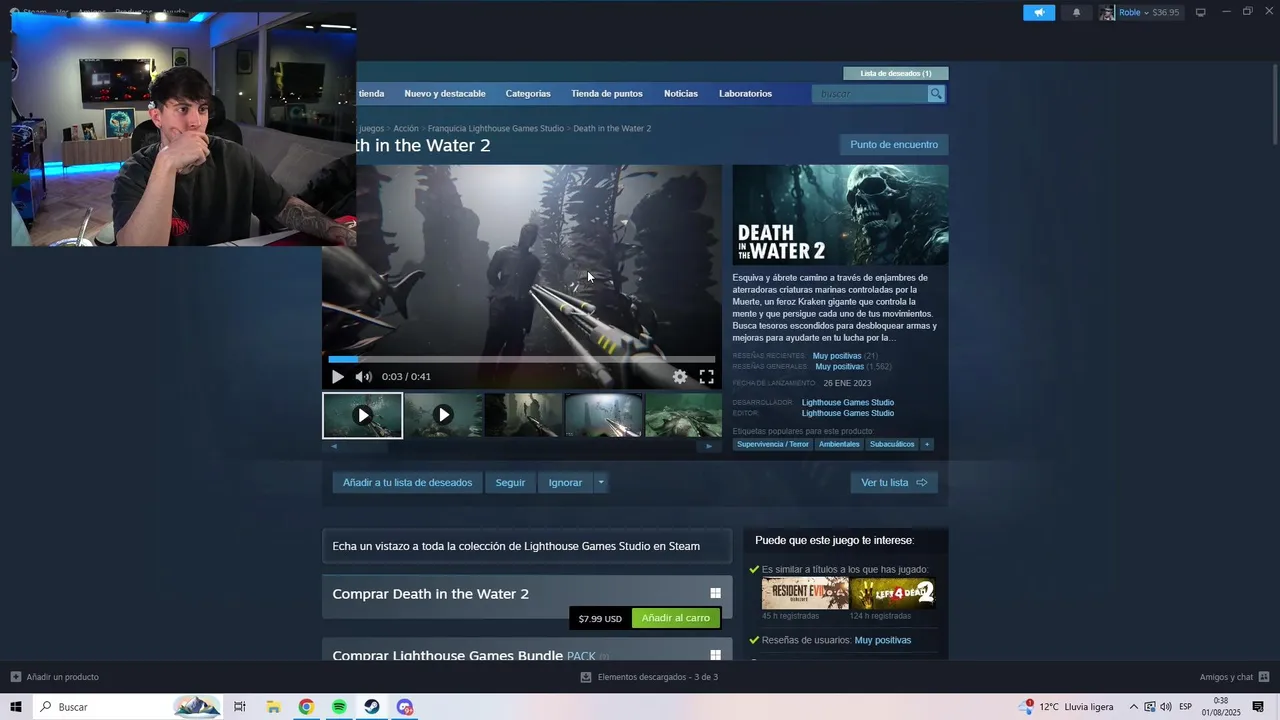
Task: Click Windows icon beside Comprar Death in the Water 2
Action: tap(715, 593)
